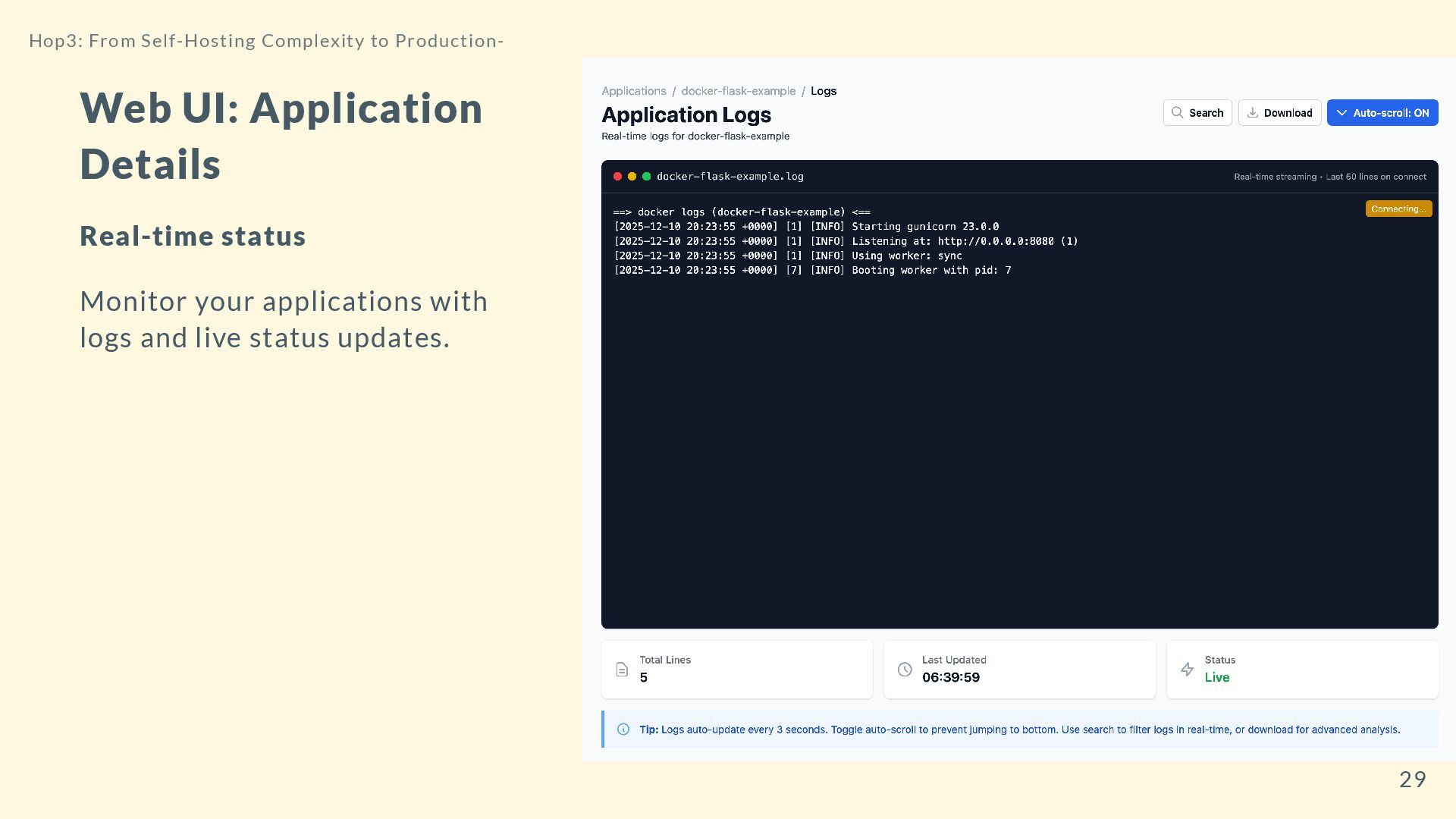Click the Booting worker log line
The height and width of the screenshot is (819, 1456).
tap(812, 271)
